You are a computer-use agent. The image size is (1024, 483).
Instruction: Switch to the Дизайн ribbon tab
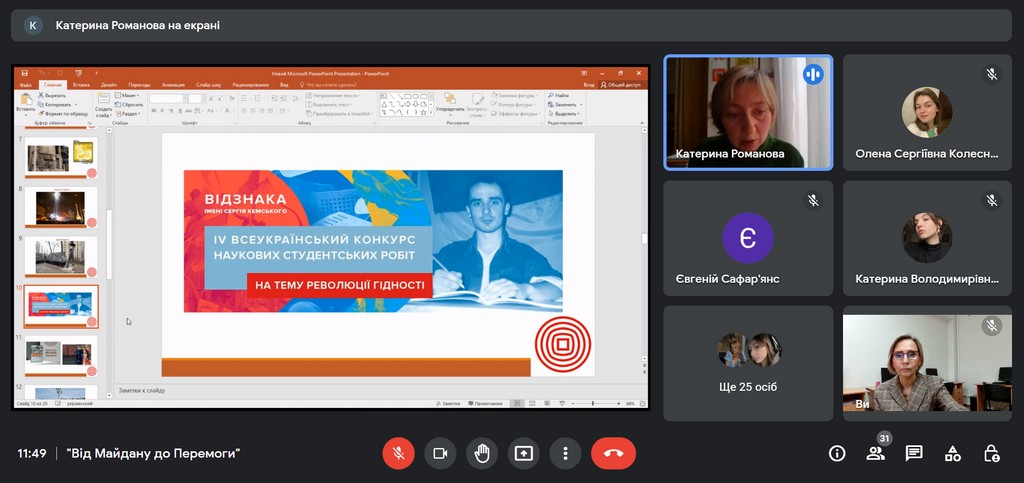click(108, 85)
